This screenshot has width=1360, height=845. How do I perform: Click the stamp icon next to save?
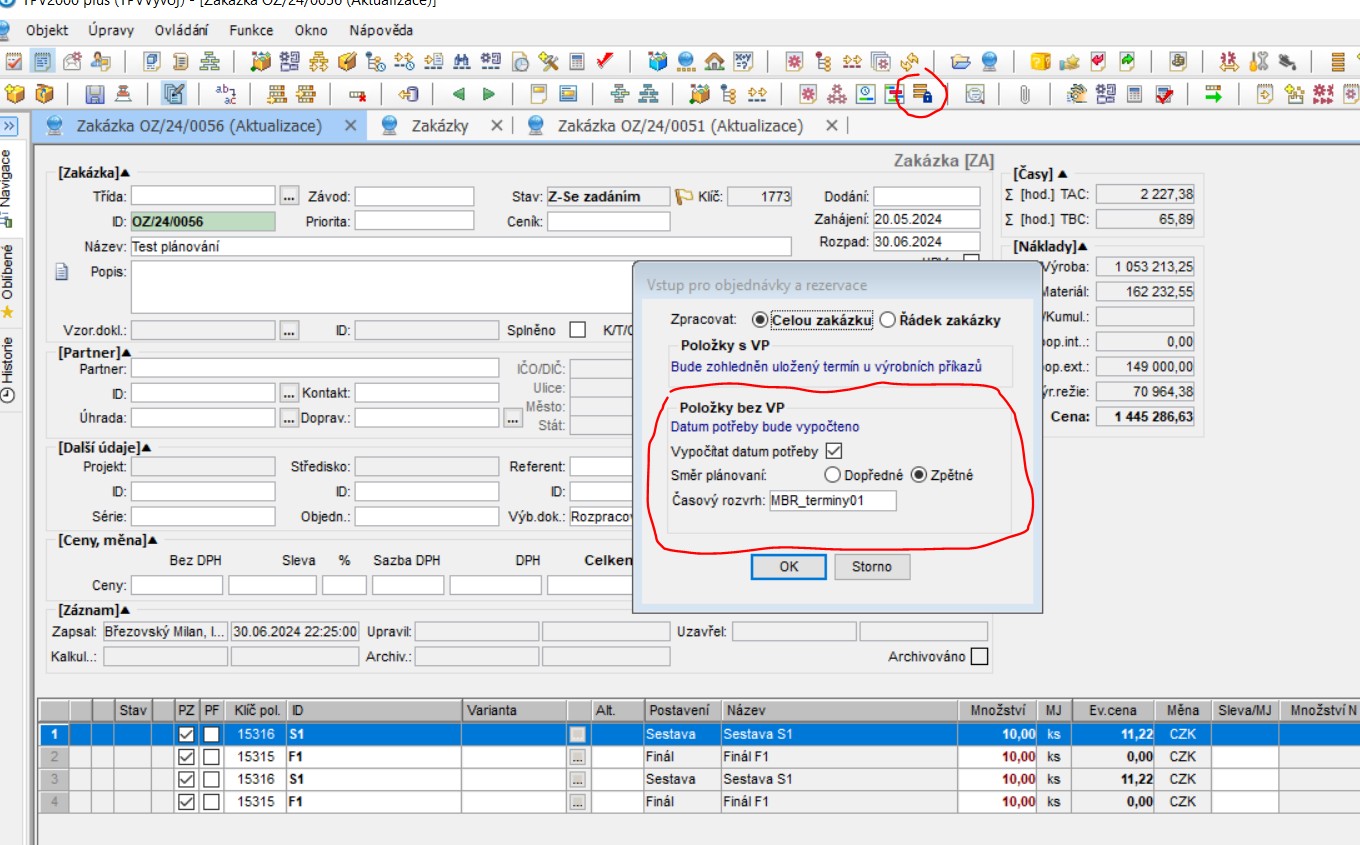123,94
